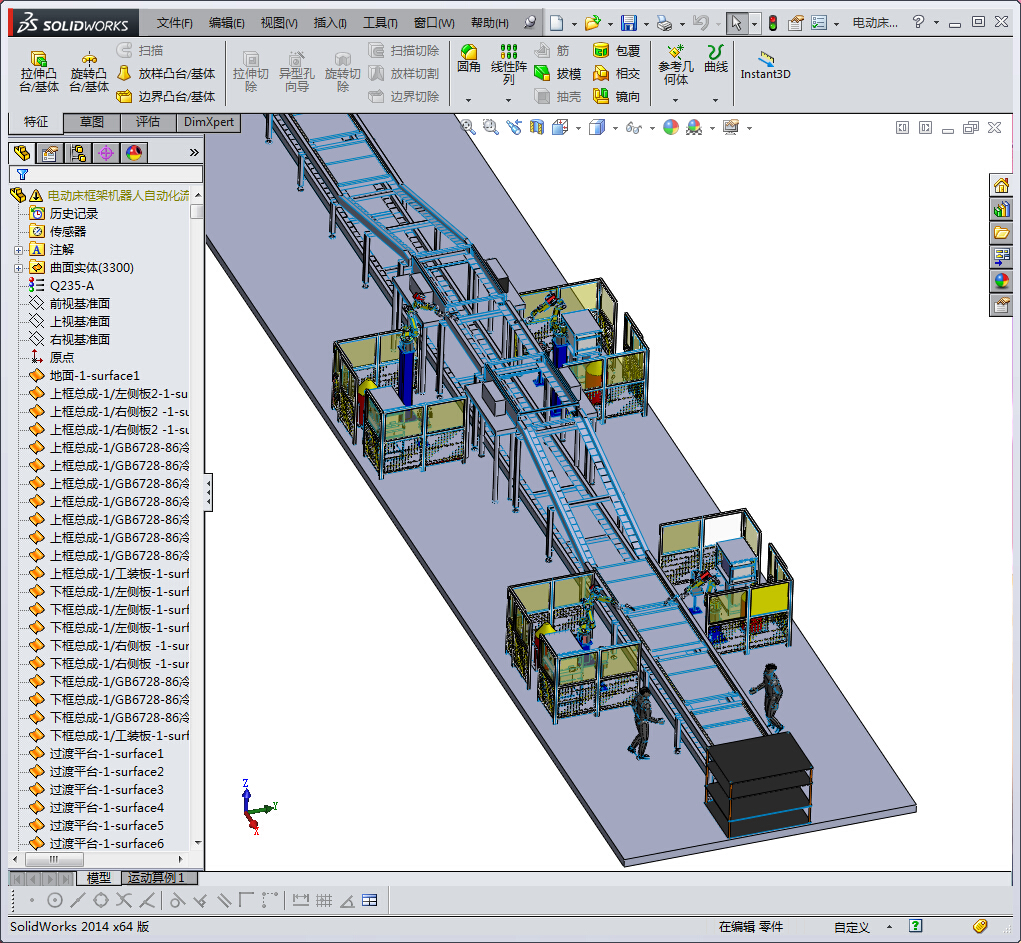The height and width of the screenshot is (943, 1021).
Task: Expand the 曲面实体(3300) folder node
Action: 18,268
